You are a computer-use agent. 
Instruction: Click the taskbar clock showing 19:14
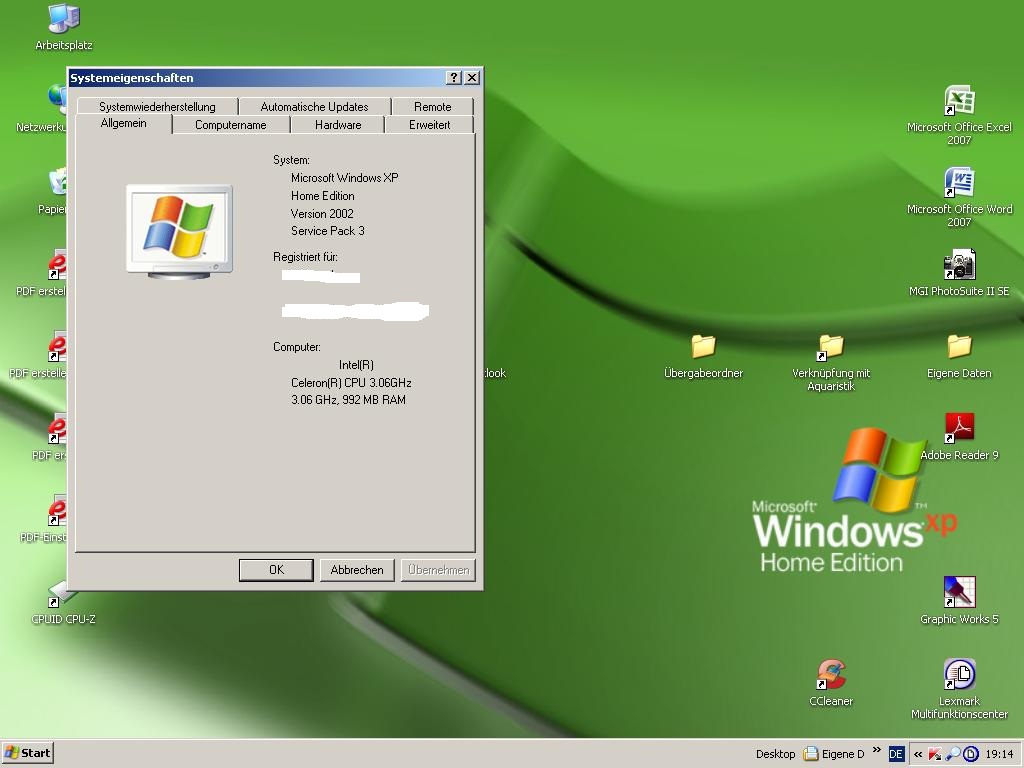point(999,754)
